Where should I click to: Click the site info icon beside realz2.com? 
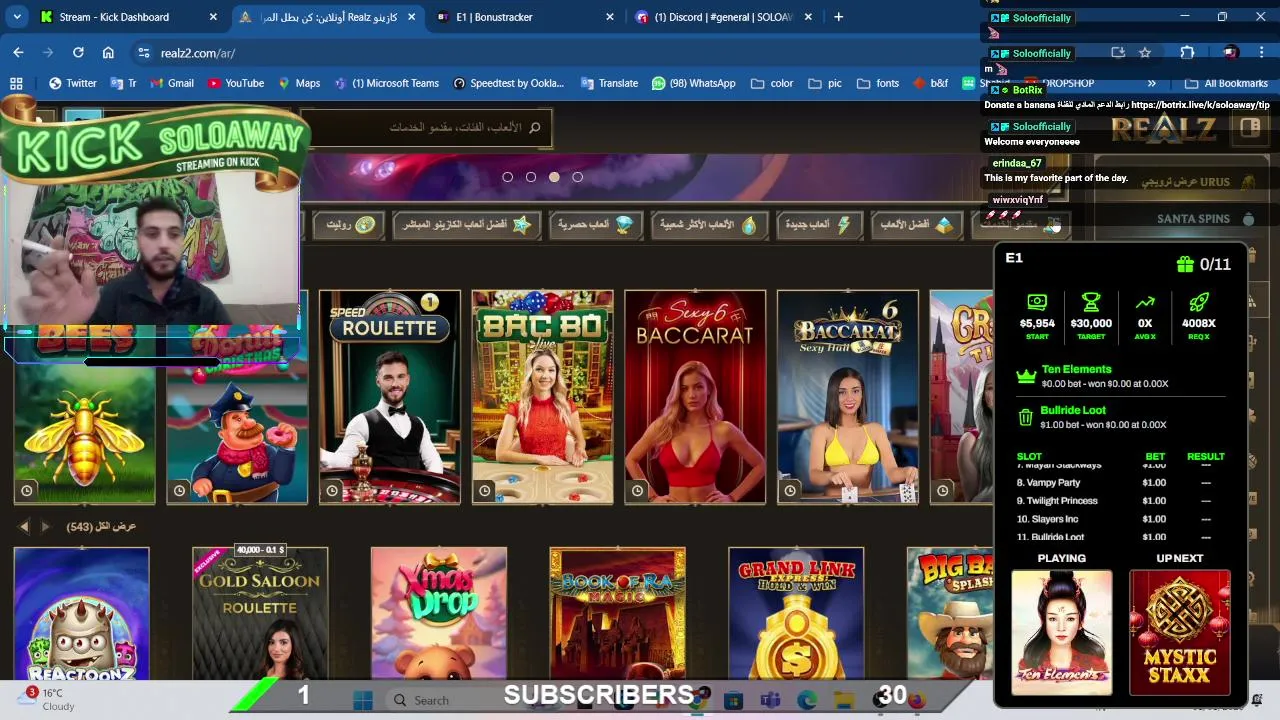pos(143,53)
